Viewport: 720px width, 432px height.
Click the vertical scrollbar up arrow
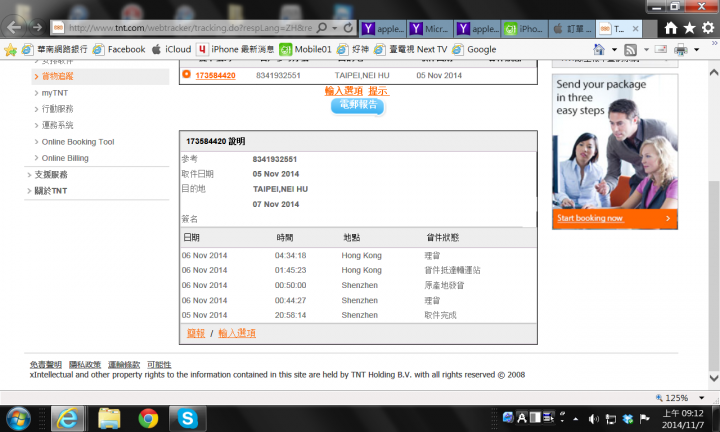(714, 73)
